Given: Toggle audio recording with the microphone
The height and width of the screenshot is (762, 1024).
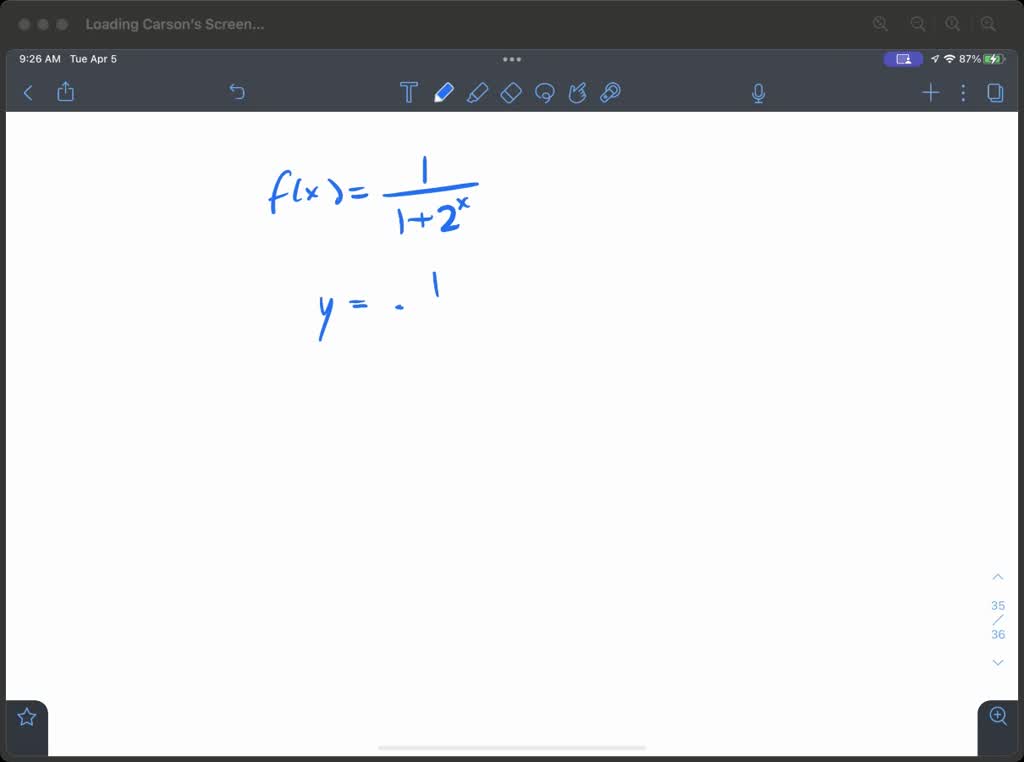Looking at the screenshot, I should [758, 92].
